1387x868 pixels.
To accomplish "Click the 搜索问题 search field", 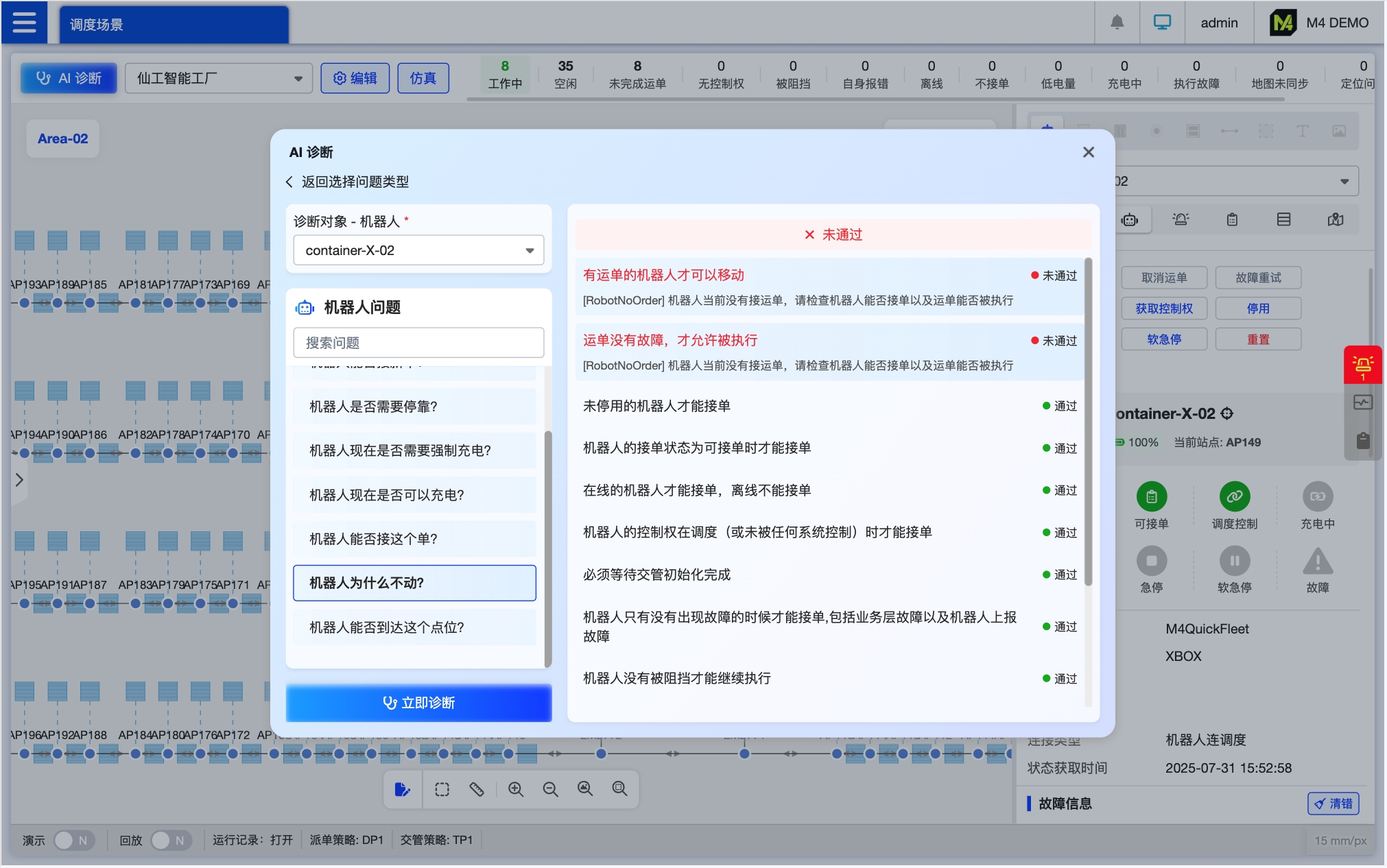I will [x=418, y=343].
